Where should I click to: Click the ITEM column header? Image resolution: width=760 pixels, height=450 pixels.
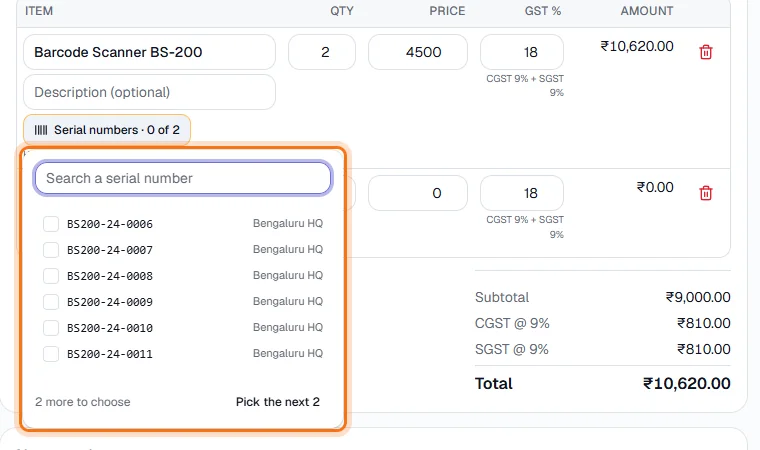point(39,11)
